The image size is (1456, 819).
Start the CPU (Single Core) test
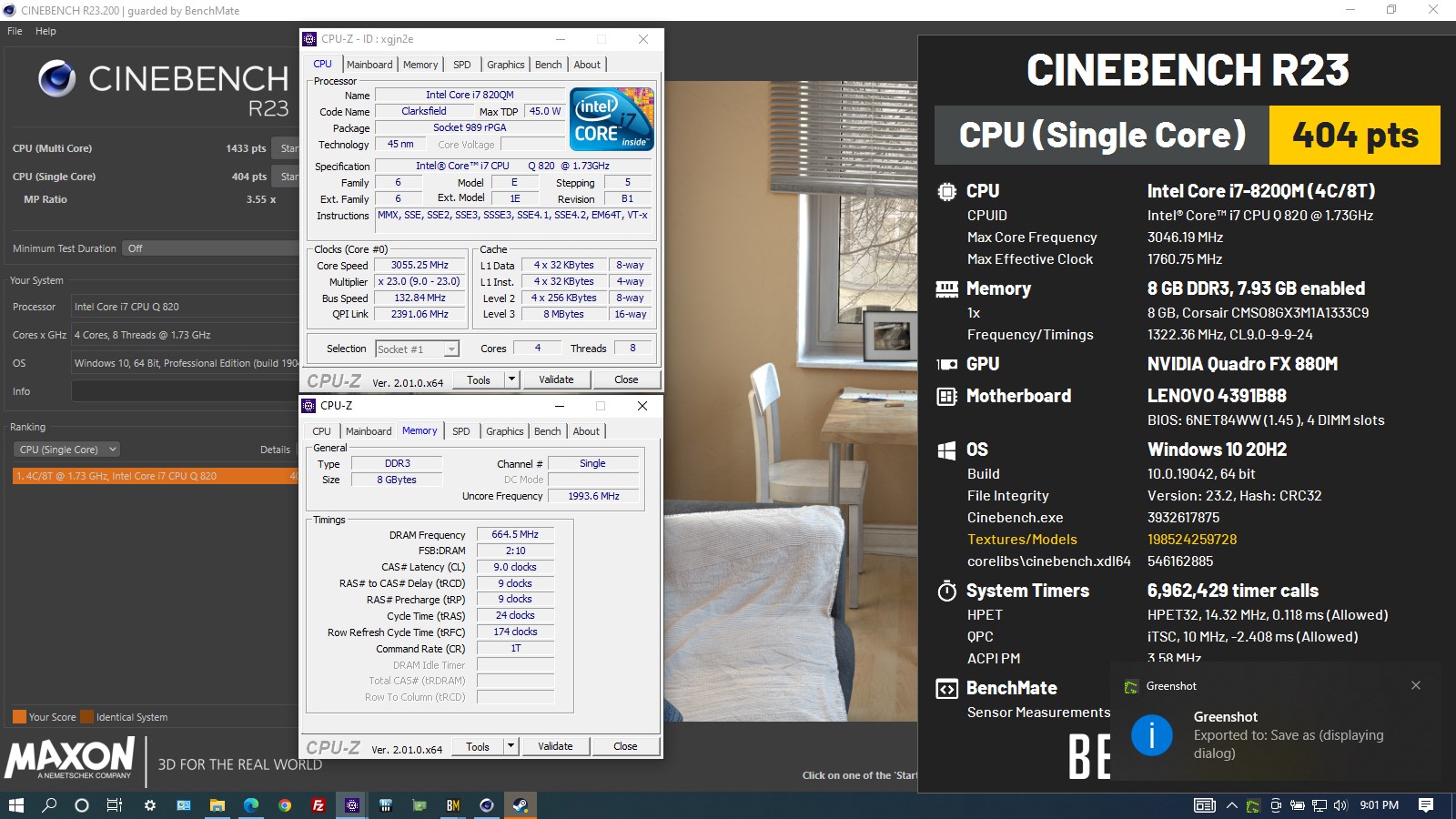[287, 177]
